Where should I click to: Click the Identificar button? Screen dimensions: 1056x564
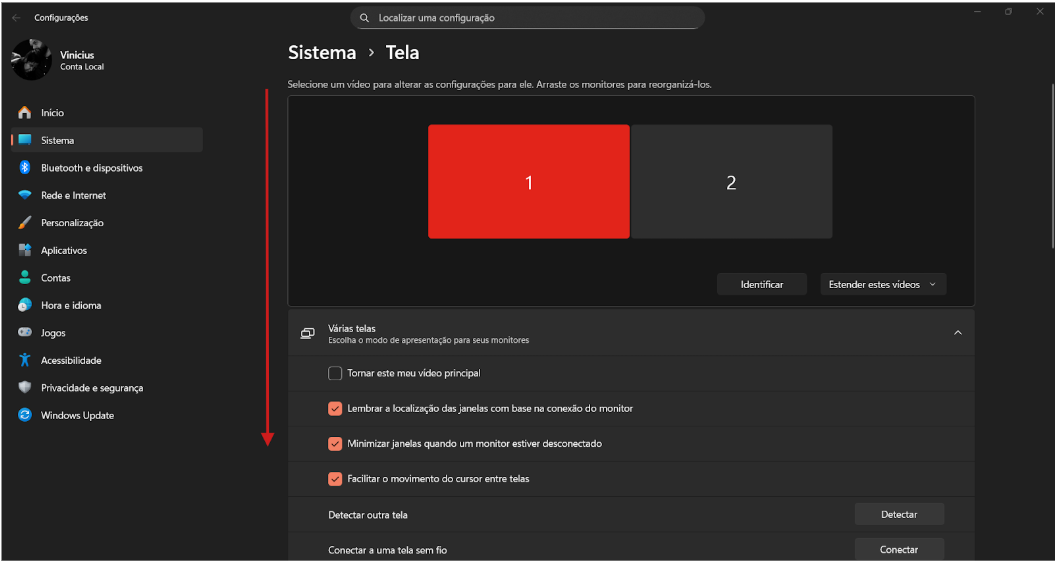coord(761,285)
